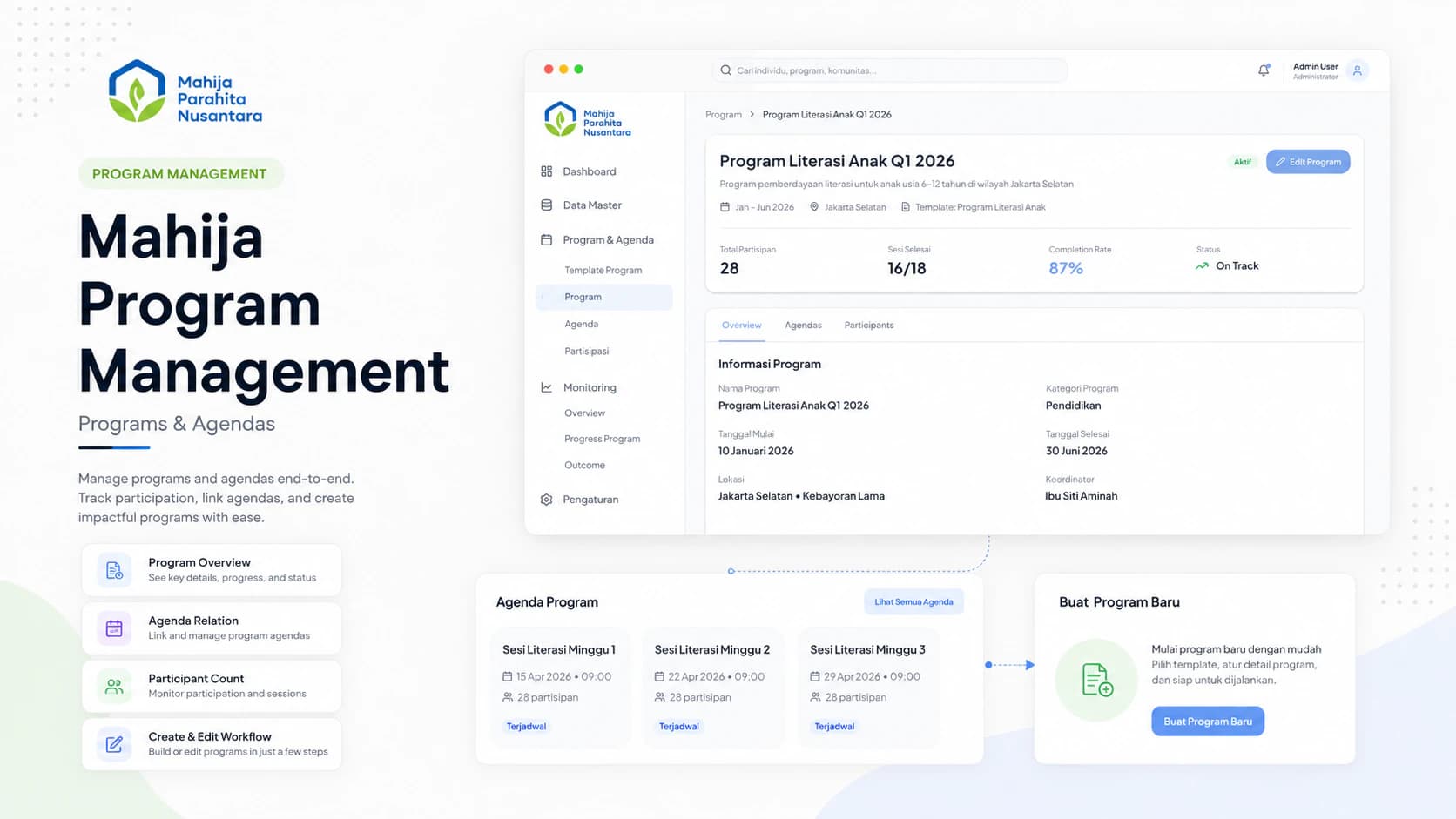1456x819 pixels.
Task: Click document icon beside Template: Program Literasi Anak
Action: click(x=905, y=207)
